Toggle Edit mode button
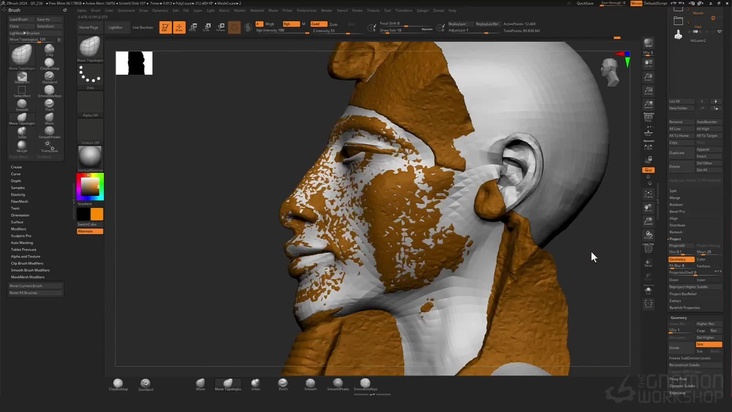 165,27
